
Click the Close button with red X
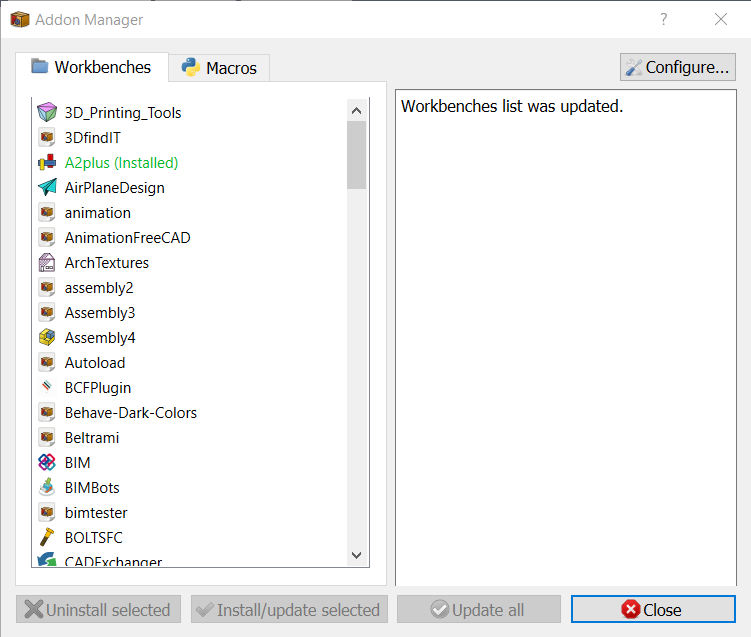tap(653, 610)
